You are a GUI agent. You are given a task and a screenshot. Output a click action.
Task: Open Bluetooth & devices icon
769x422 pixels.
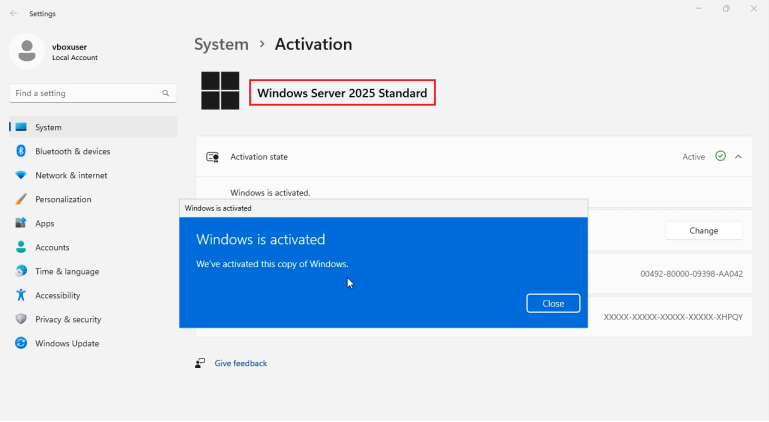point(20,151)
